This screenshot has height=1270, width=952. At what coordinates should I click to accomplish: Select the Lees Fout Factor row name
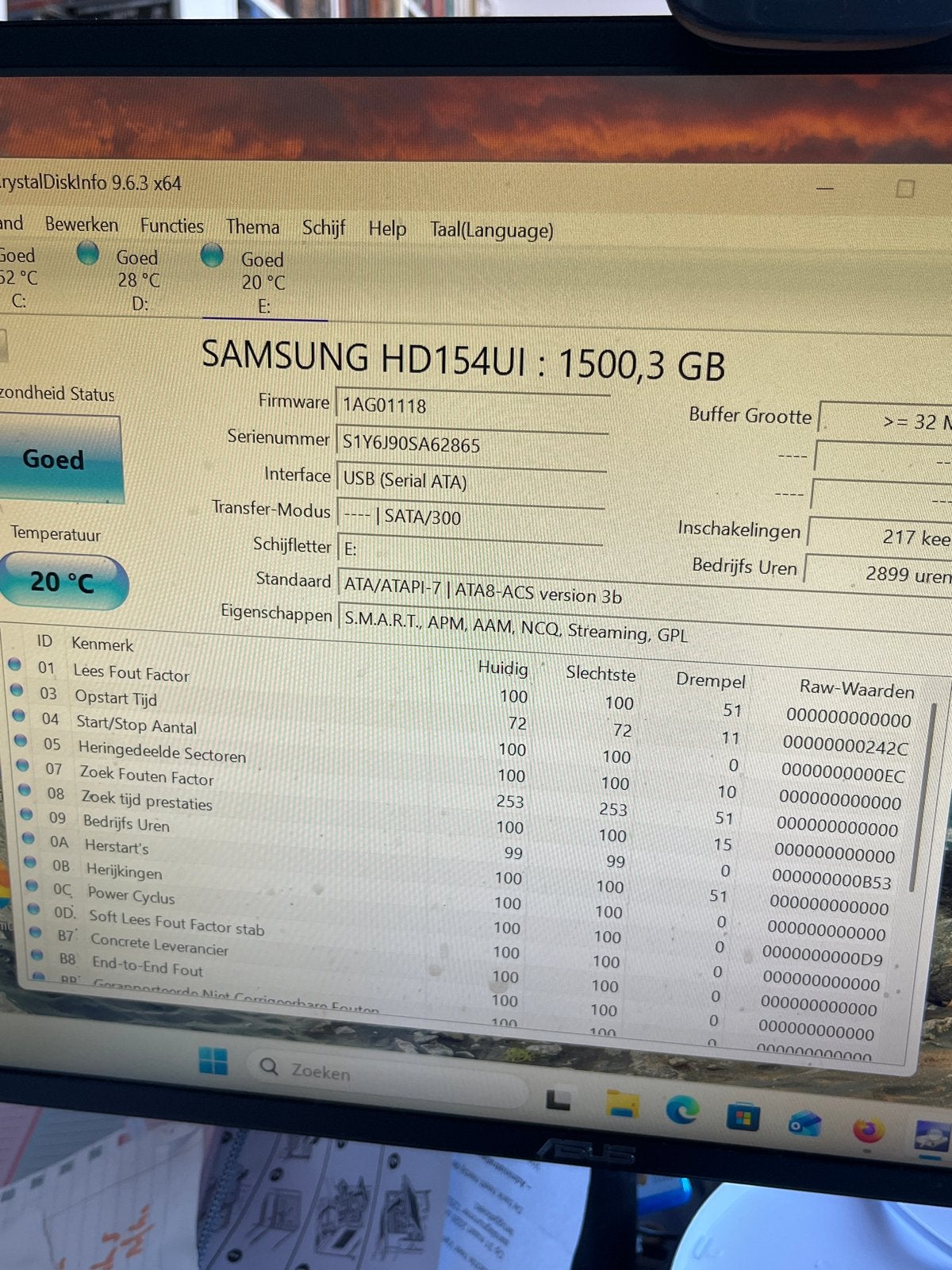[x=131, y=673]
